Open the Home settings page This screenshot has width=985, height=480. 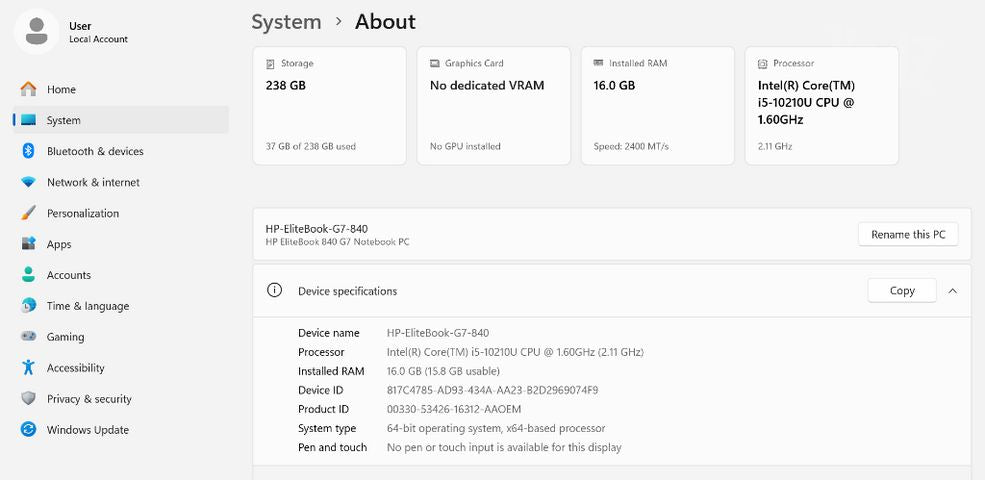point(121,89)
